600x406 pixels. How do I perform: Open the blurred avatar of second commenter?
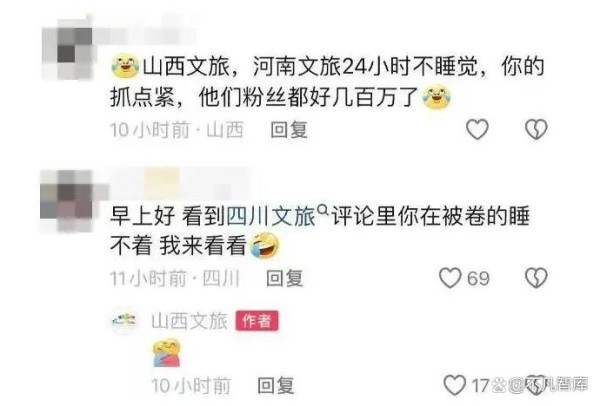pos(67,201)
